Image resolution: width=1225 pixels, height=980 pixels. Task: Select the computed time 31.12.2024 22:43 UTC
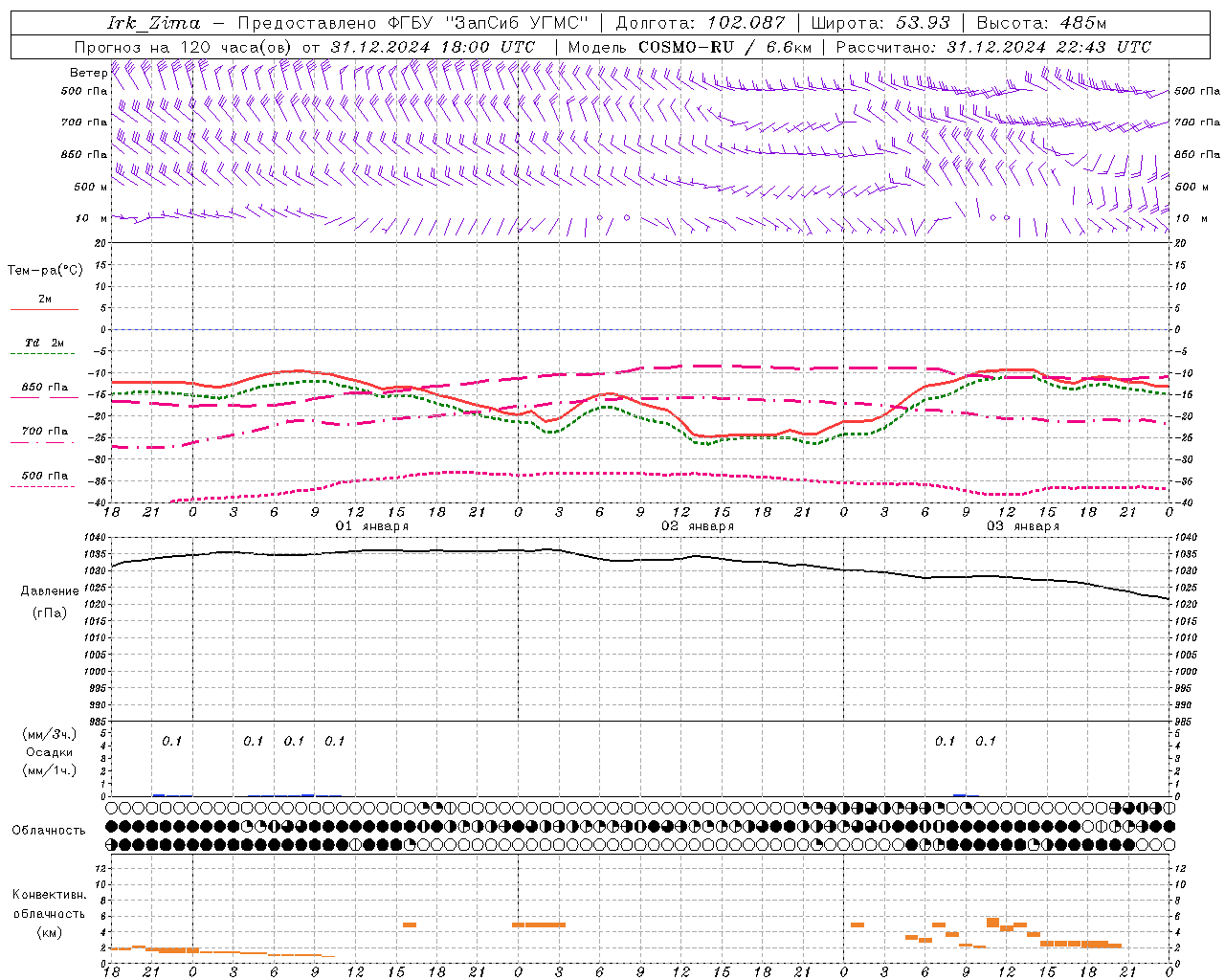pyautogui.click(x=1049, y=47)
